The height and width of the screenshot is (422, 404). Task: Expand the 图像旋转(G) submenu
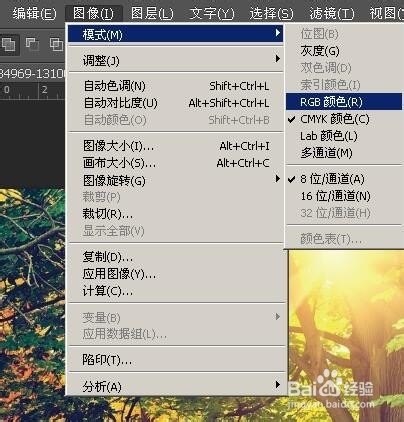pos(175,180)
